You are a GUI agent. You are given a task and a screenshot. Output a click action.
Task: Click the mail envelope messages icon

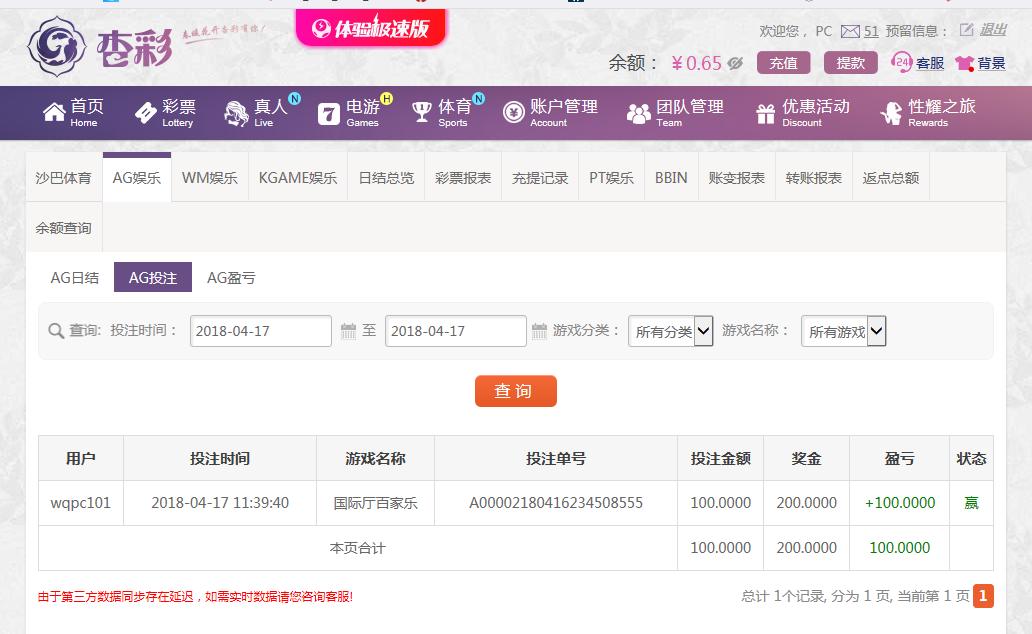[850, 31]
